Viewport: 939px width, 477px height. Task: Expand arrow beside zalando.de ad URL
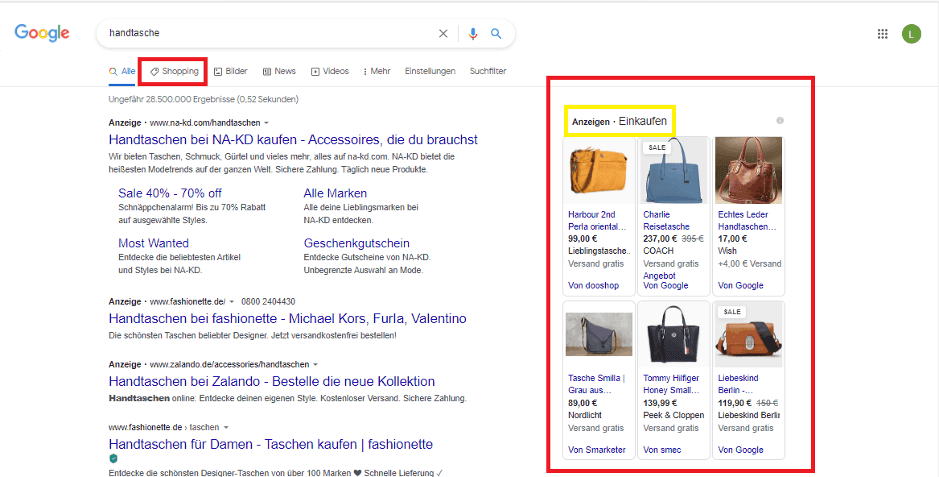pos(316,365)
